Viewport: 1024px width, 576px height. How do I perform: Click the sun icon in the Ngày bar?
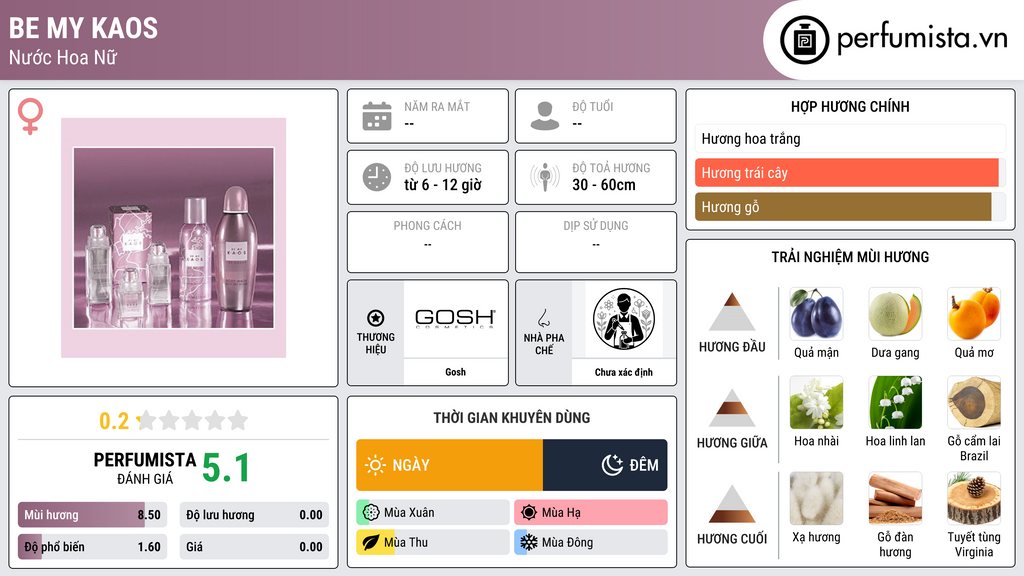point(375,465)
